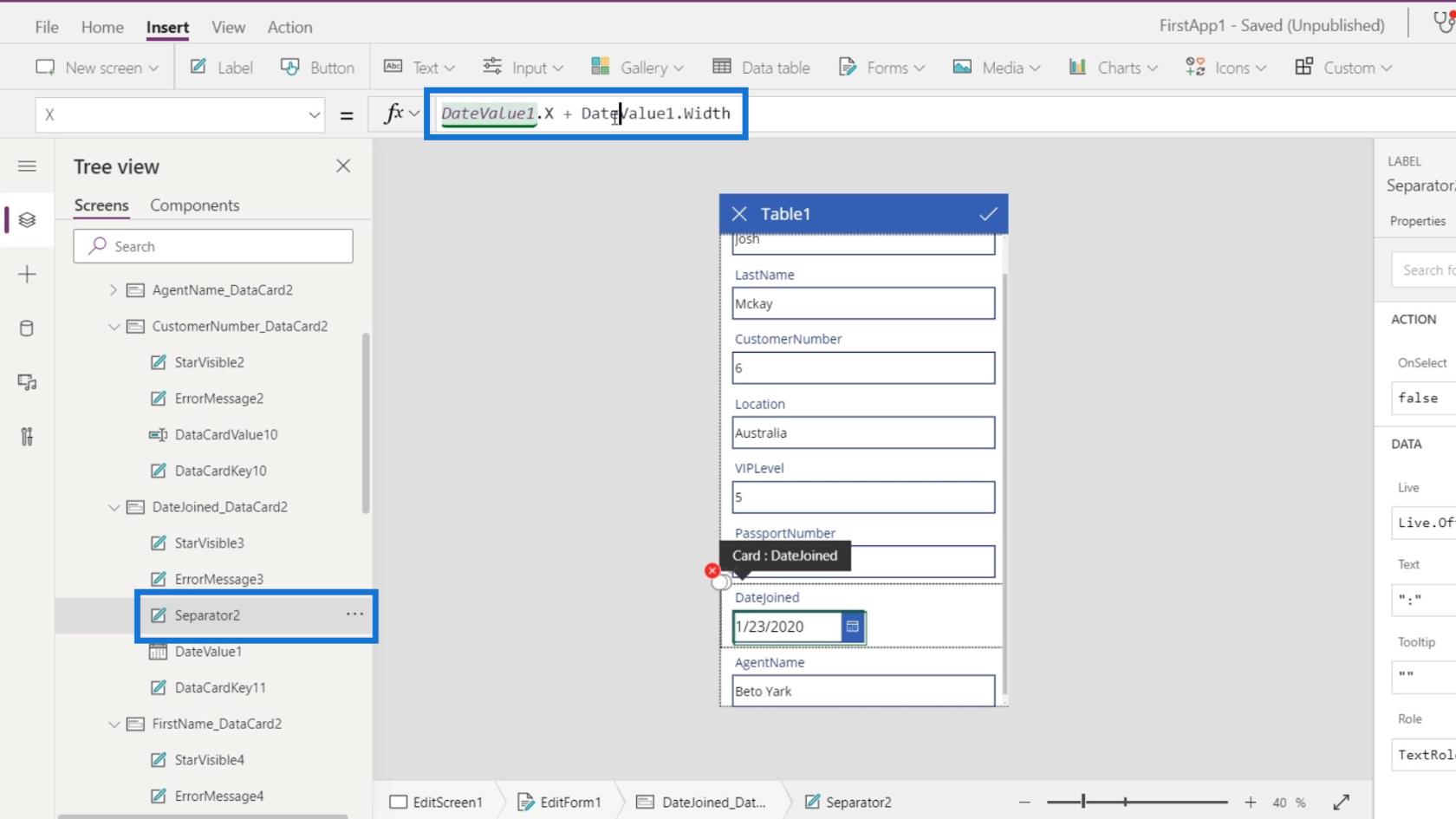
Task: Open the Data sources cylinder icon
Action: 27,328
